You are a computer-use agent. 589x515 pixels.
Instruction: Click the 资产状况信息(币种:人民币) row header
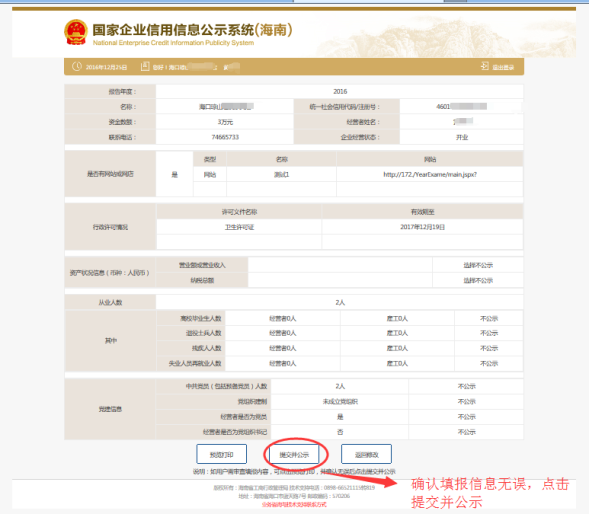[110, 273]
